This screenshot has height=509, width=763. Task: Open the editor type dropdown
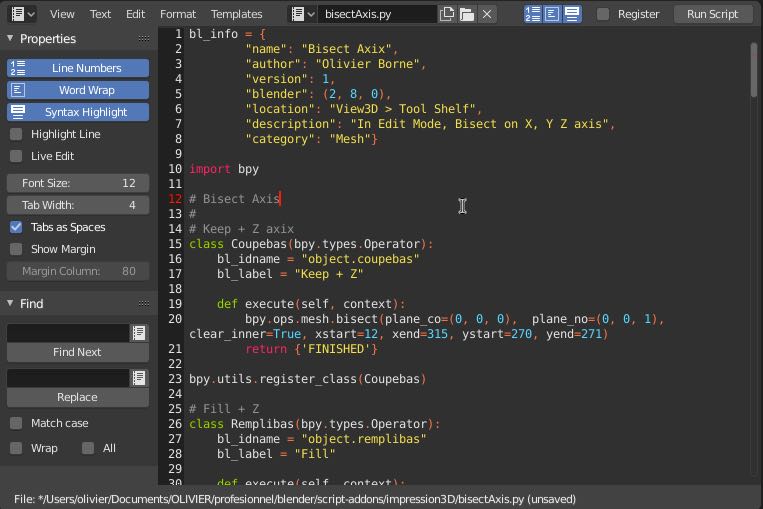[22, 14]
